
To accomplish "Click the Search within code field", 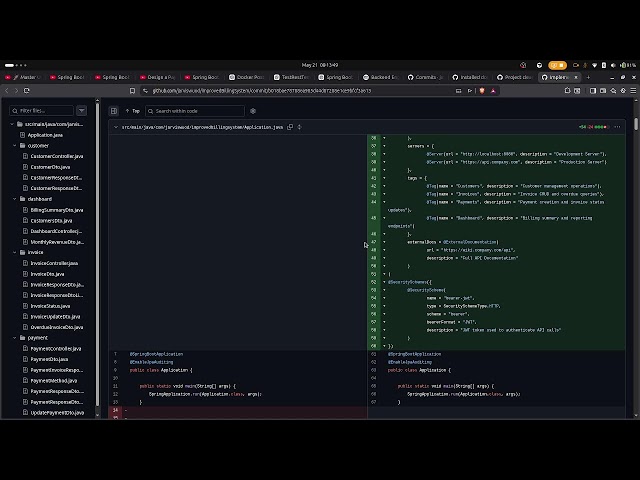I will pyautogui.click(x=195, y=111).
